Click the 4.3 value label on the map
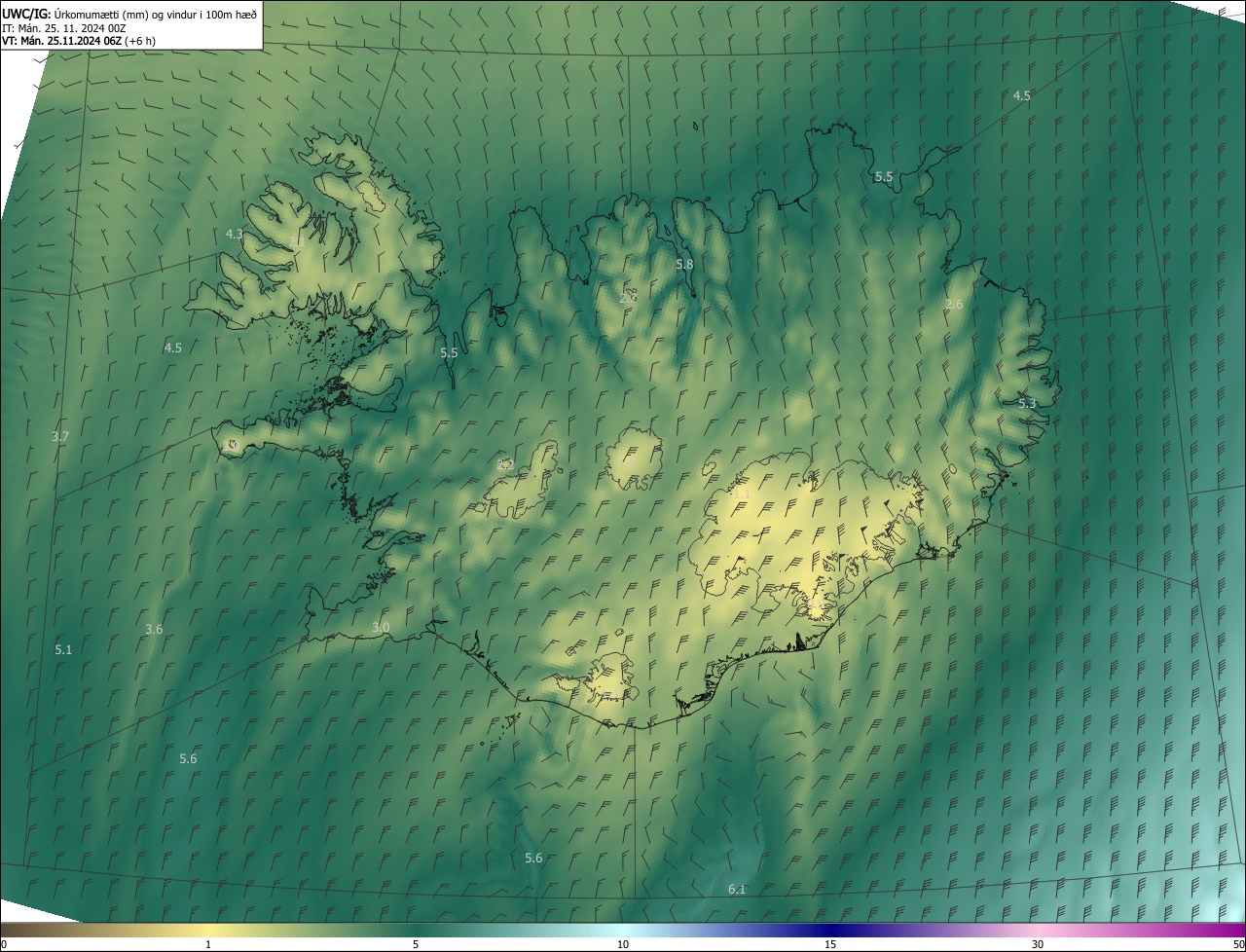This screenshot has height=952, width=1246. tap(235, 234)
